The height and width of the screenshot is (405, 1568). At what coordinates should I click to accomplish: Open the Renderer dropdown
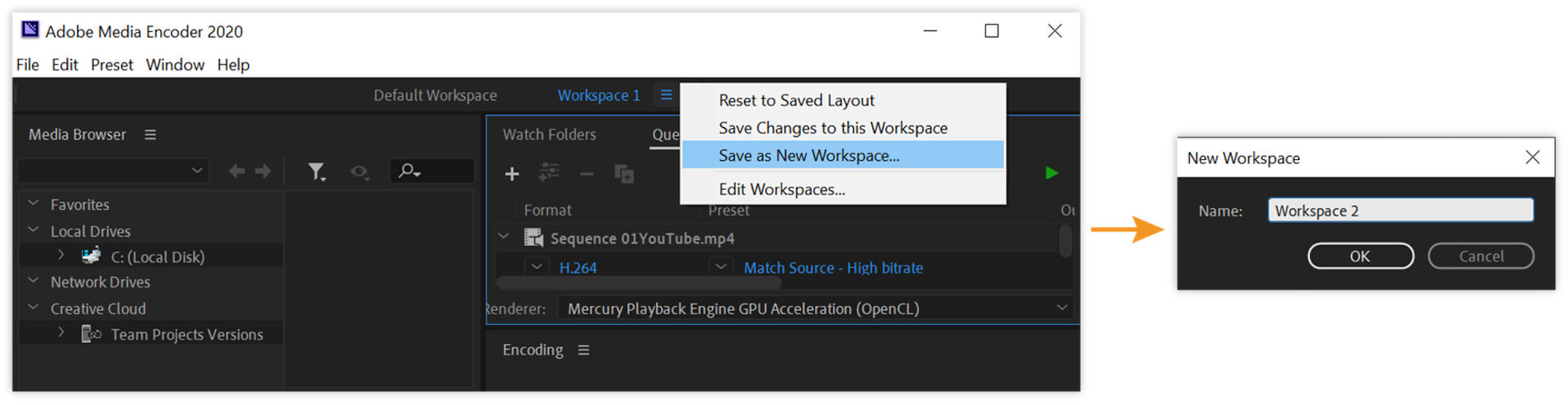pyautogui.click(x=815, y=309)
